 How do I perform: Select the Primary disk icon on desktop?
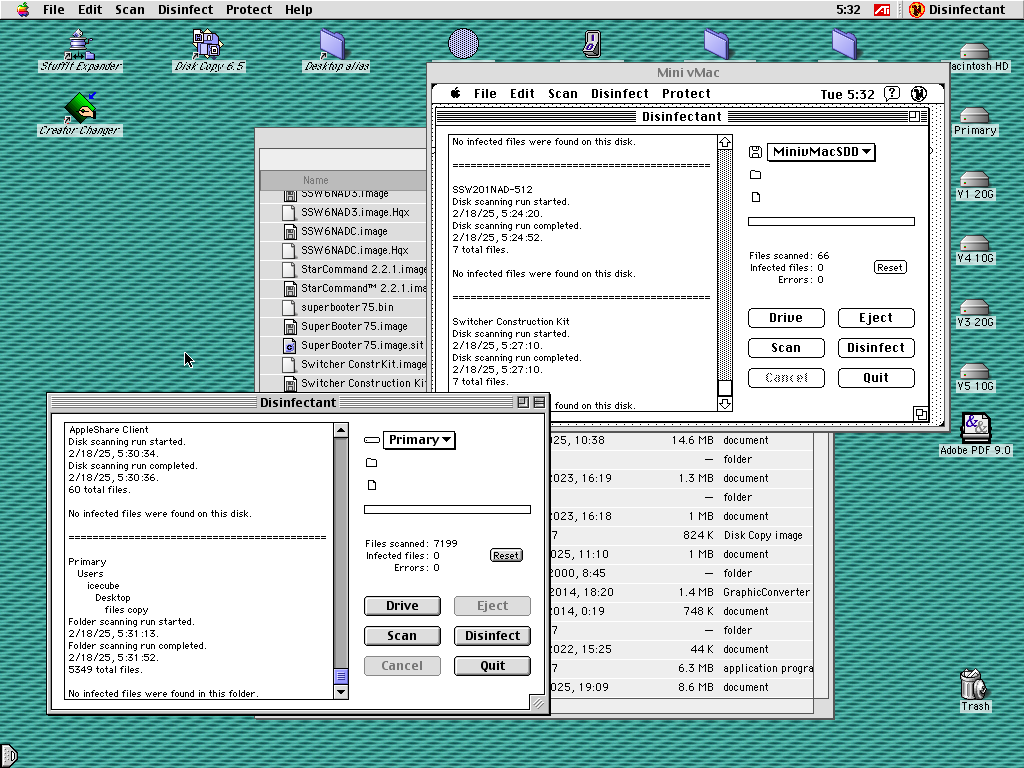pos(974,115)
